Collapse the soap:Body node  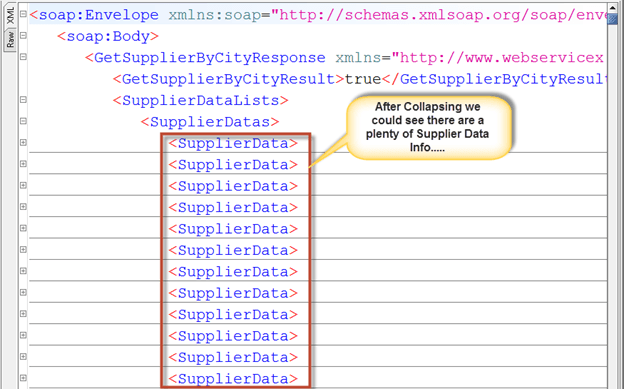(23, 36)
